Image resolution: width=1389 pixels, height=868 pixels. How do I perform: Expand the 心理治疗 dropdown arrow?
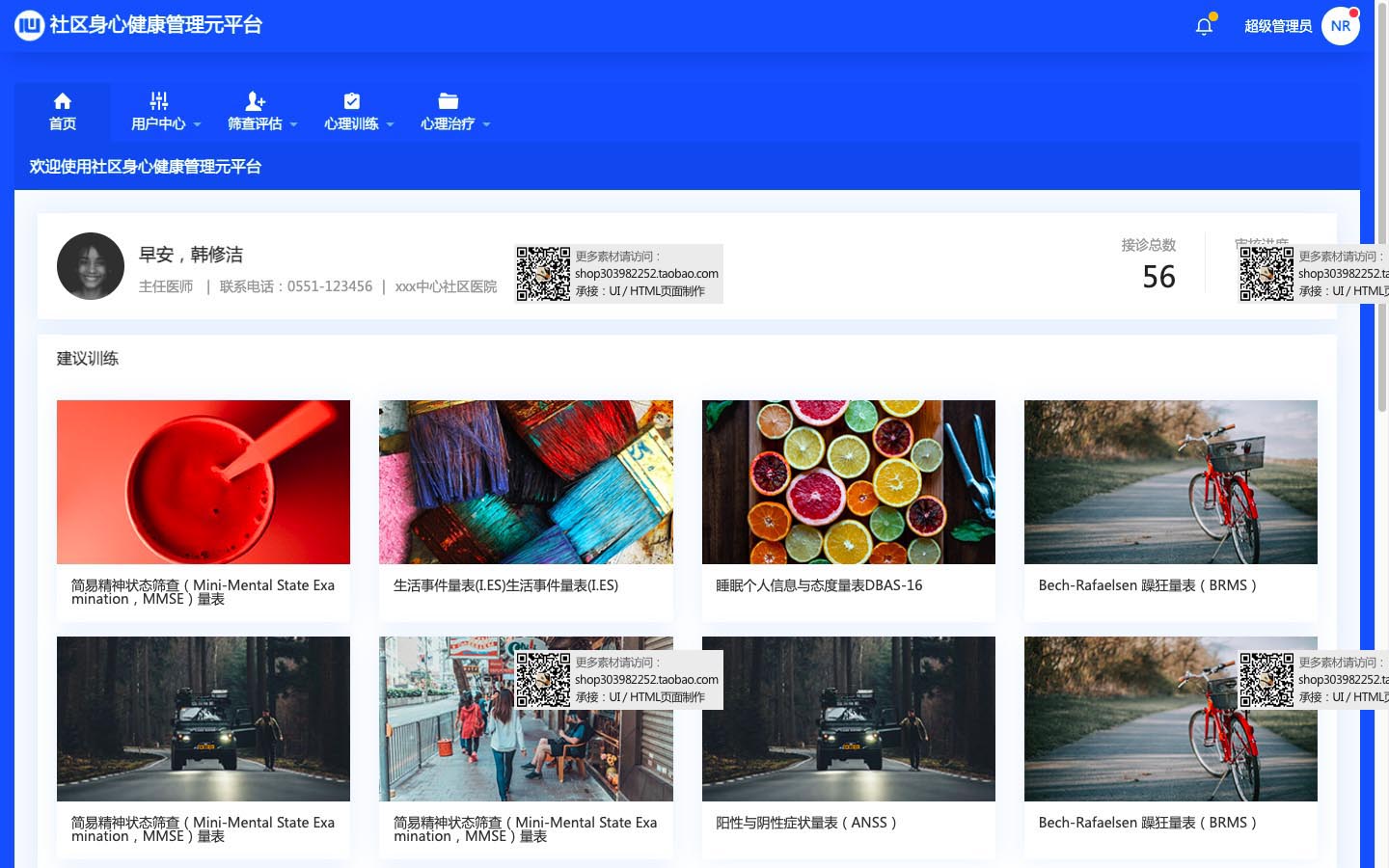click(x=487, y=124)
